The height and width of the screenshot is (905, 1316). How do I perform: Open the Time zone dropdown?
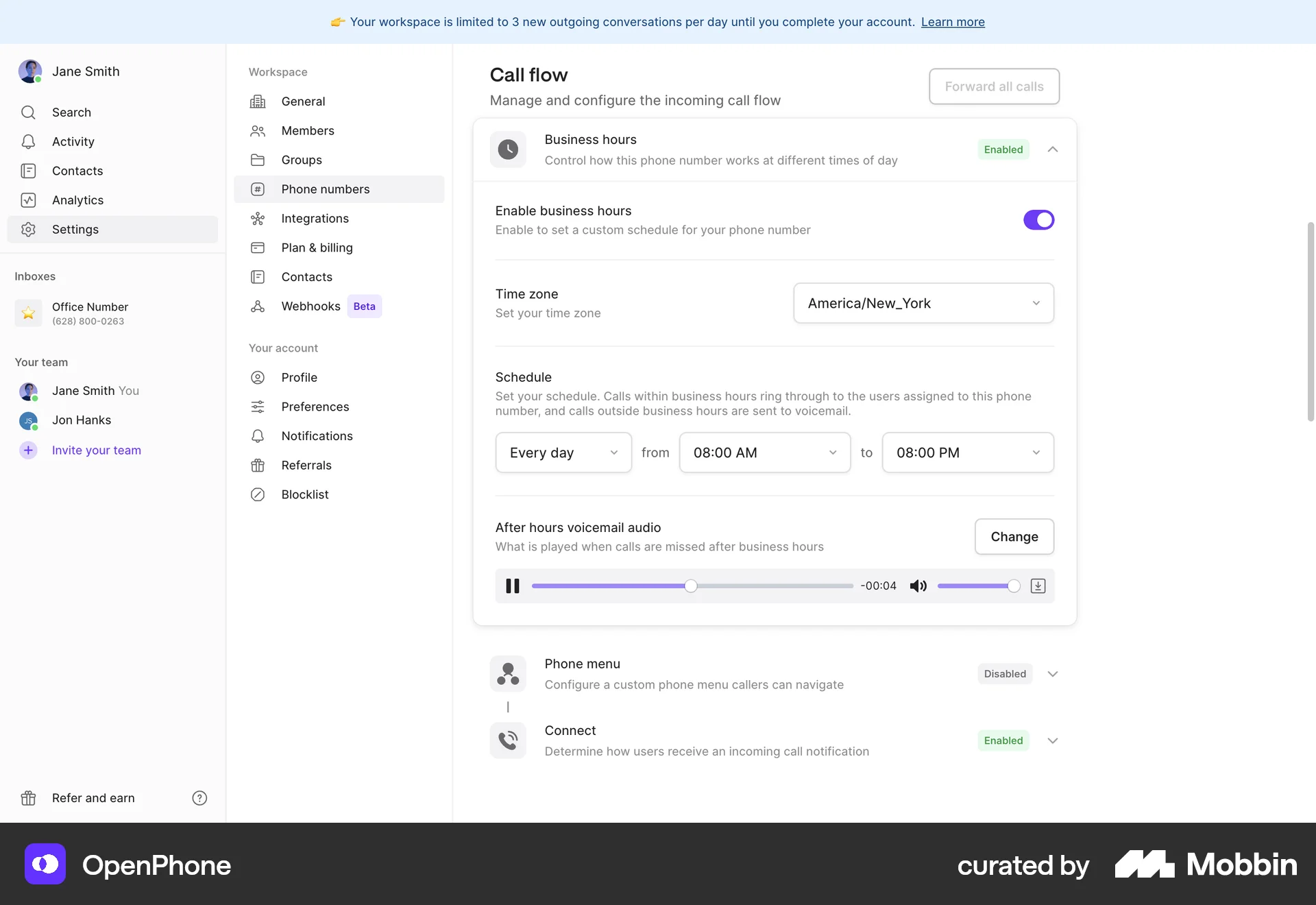(923, 303)
